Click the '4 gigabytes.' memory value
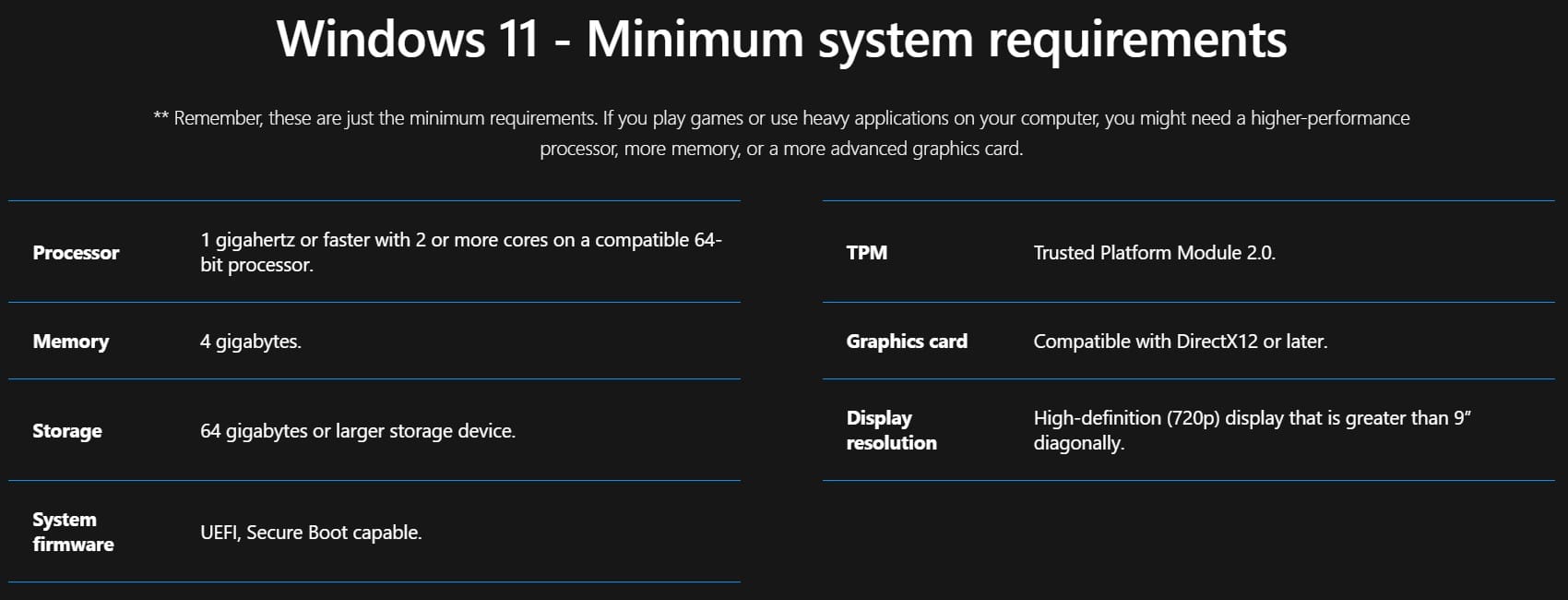The height and width of the screenshot is (600, 1568). [x=251, y=342]
